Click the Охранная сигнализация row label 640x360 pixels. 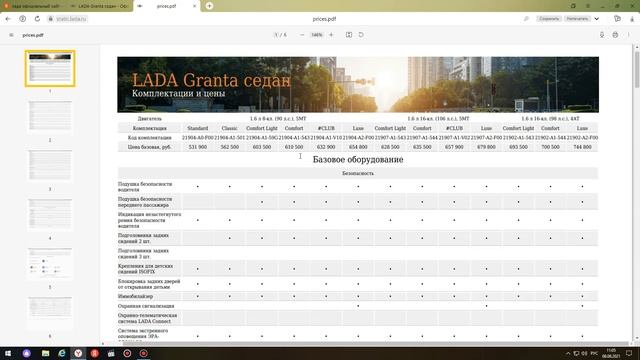pyautogui.click(x=146, y=306)
